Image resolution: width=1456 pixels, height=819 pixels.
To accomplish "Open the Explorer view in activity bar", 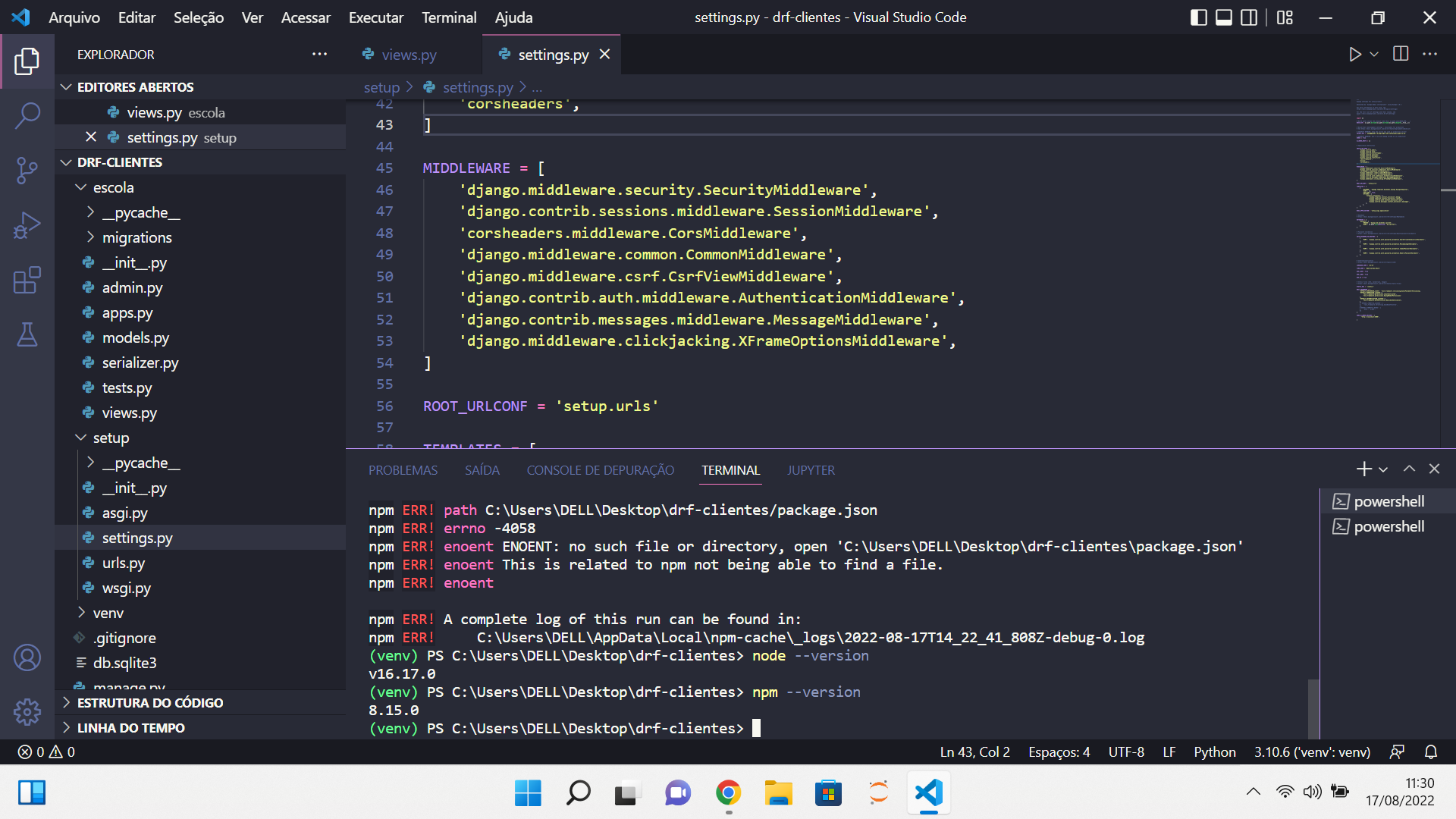I will (x=27, y=61).
